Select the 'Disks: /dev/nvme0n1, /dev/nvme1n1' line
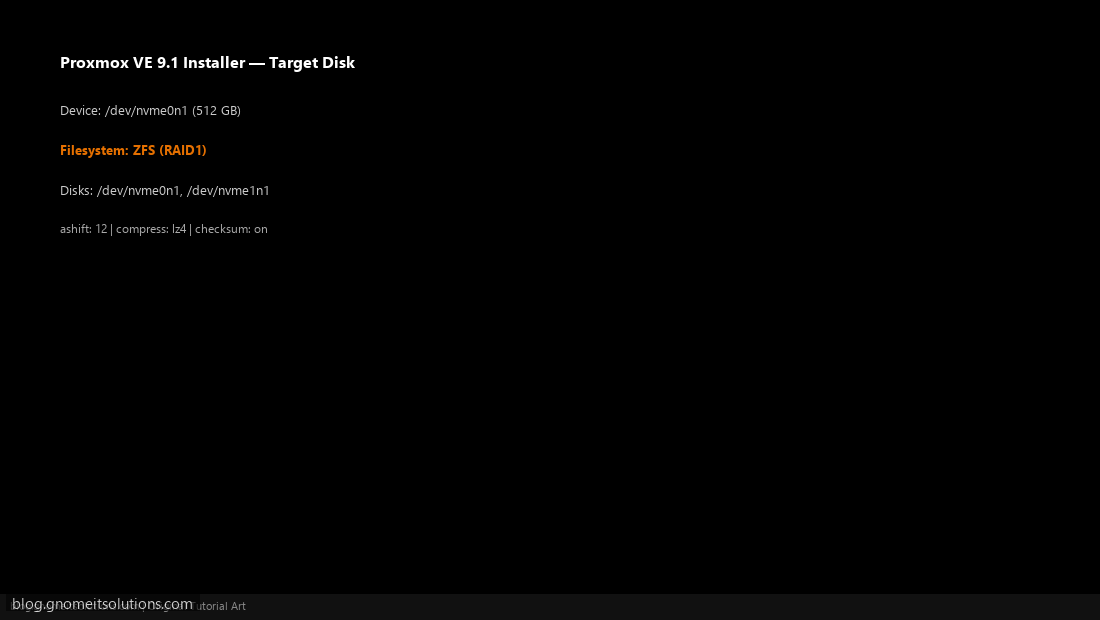Viewport: 1100px width, 620px height. click(x=165, y=191)
